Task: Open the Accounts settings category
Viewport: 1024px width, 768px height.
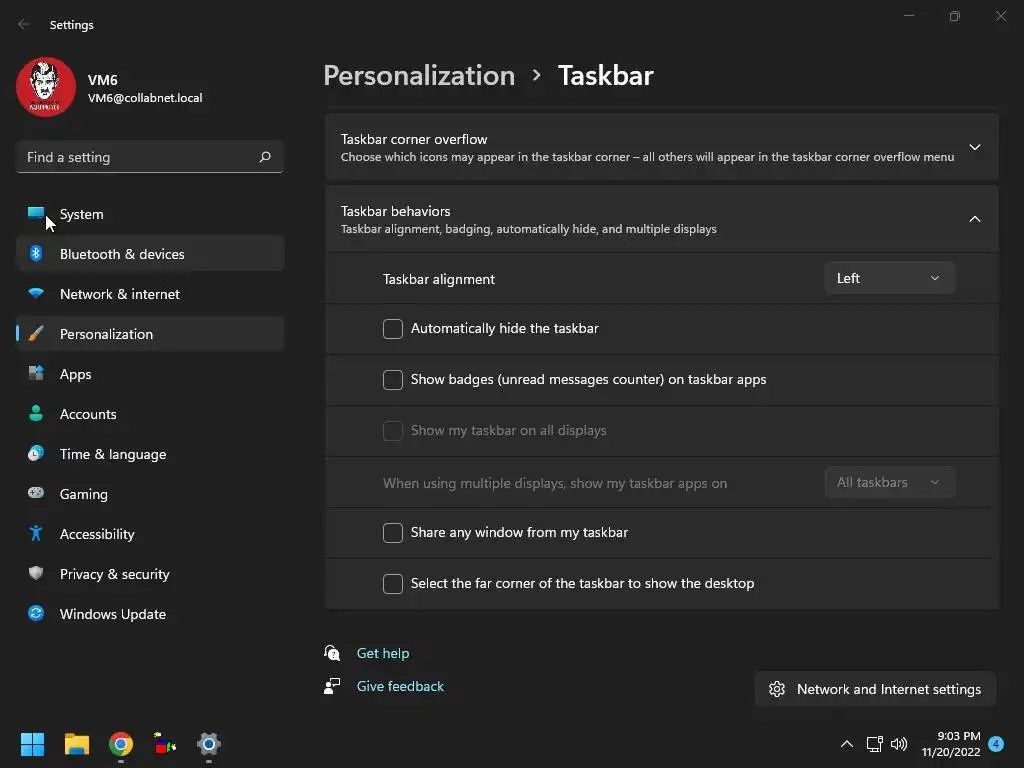Action: click(88, 414)
